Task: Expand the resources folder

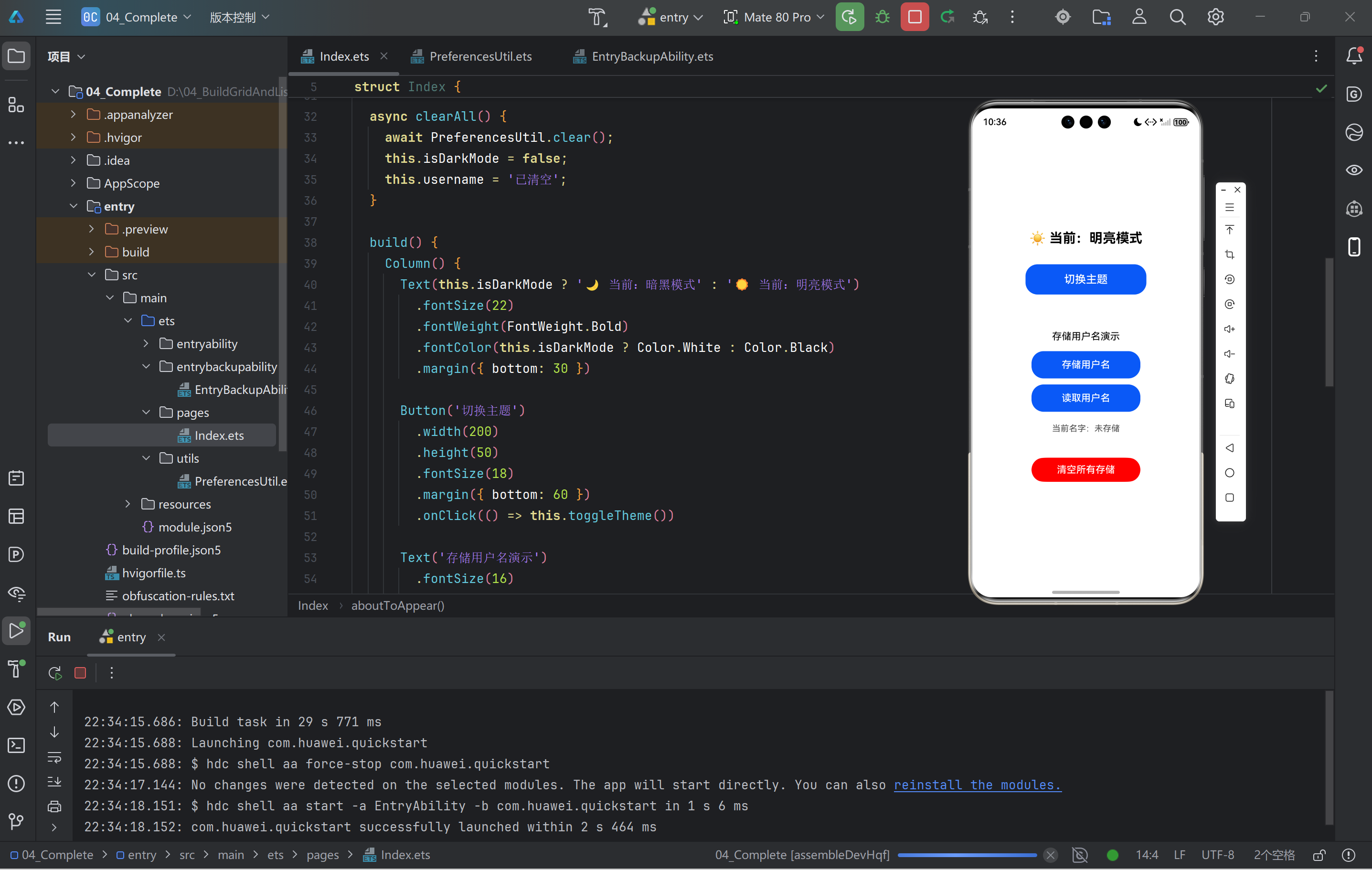Action: 128,504
